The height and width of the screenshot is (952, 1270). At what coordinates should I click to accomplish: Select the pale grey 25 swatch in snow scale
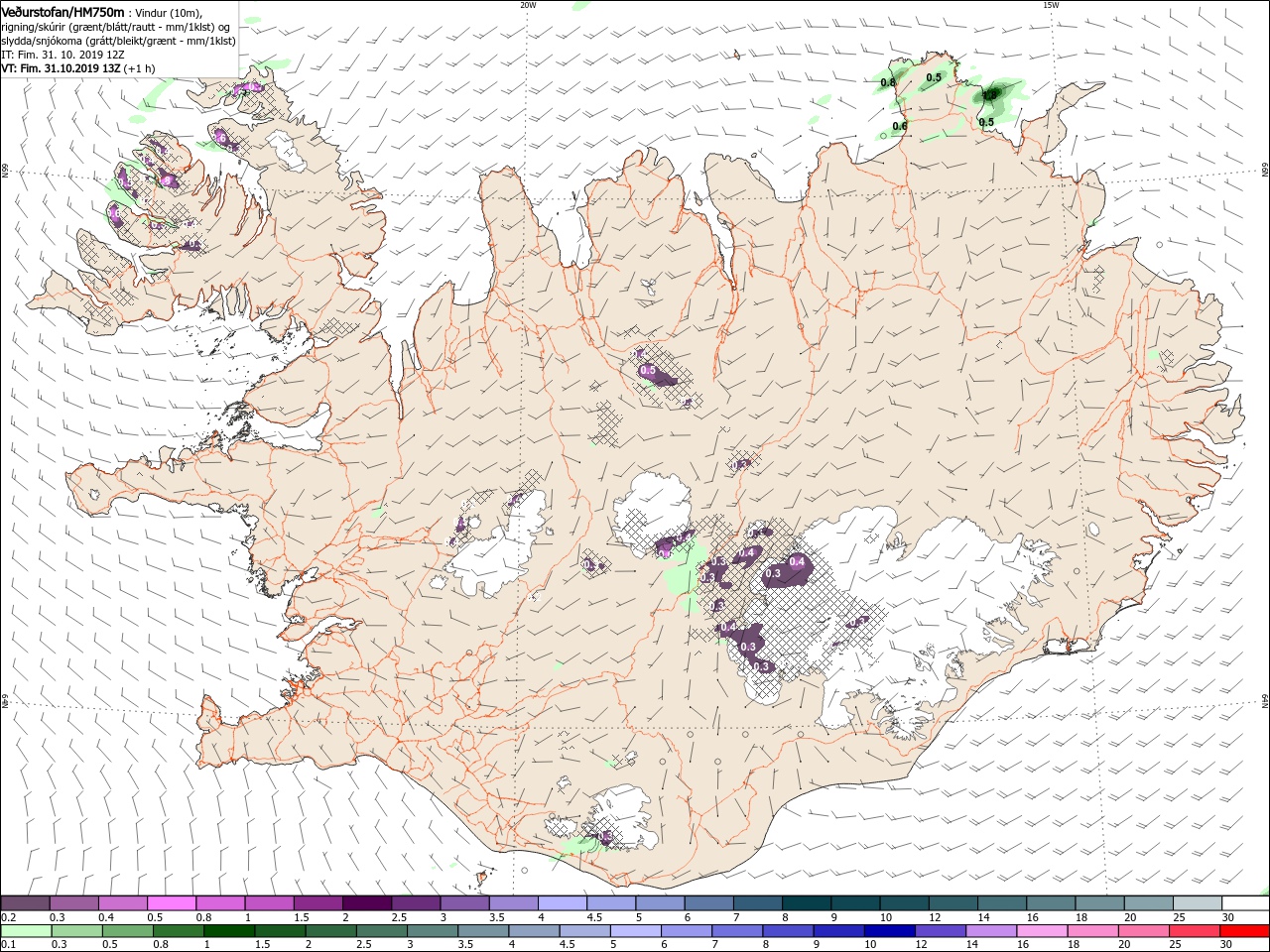pyautogui.click(x=1196, y=903)
